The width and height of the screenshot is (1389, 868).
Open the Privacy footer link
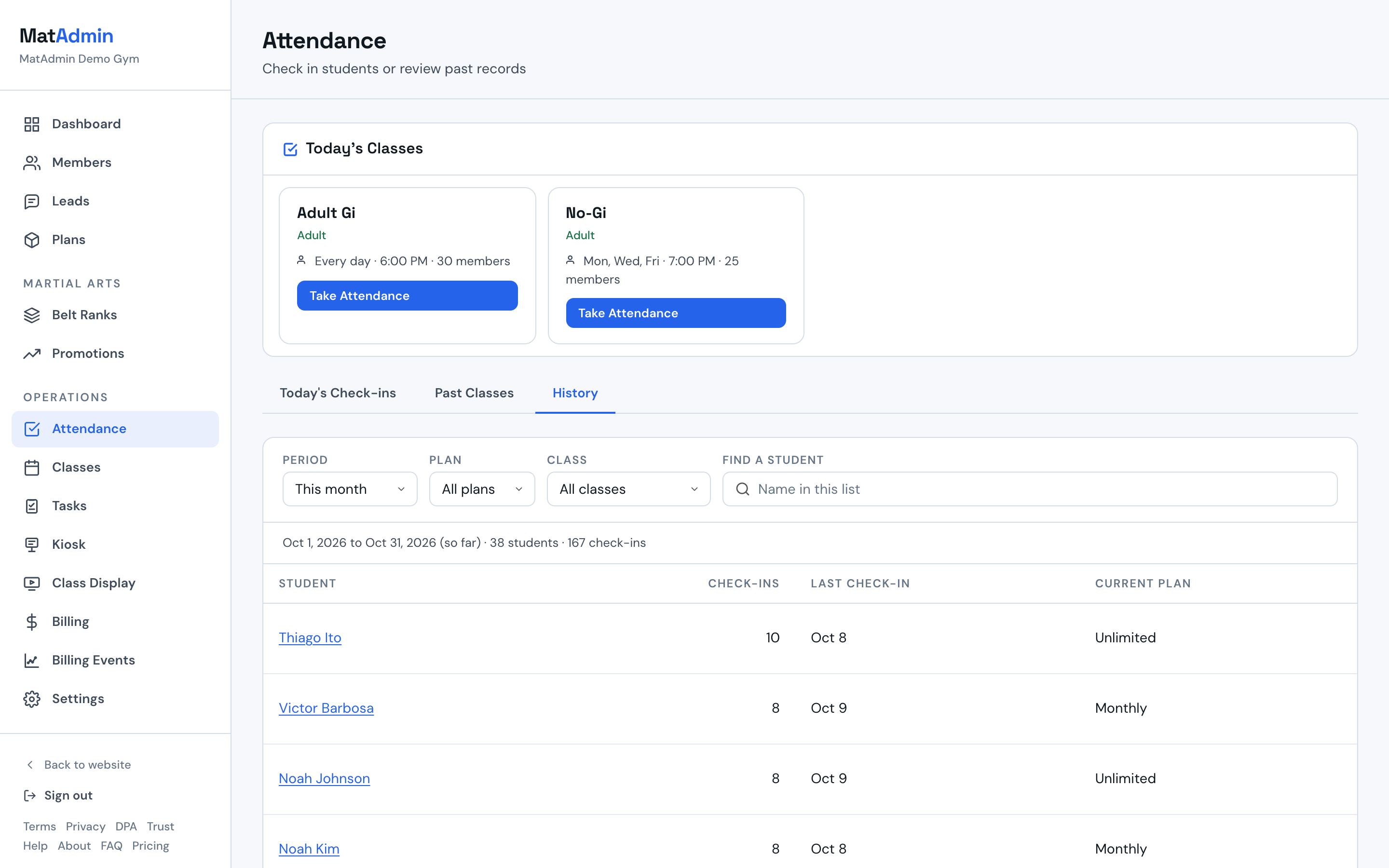[x=85, y=827]
